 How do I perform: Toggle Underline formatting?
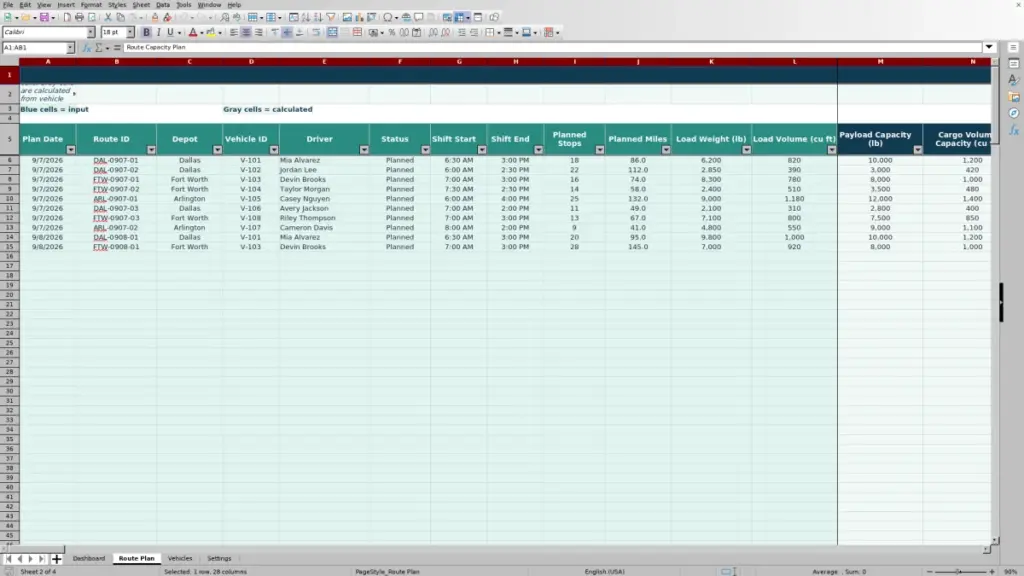tap(170, 32)
